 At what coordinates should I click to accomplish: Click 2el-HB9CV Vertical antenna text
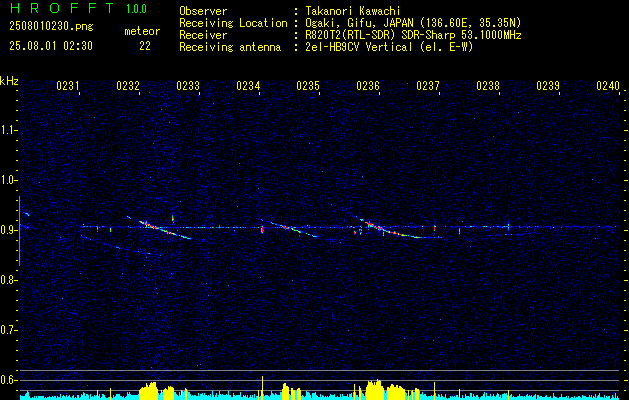[x=389, y=47]
